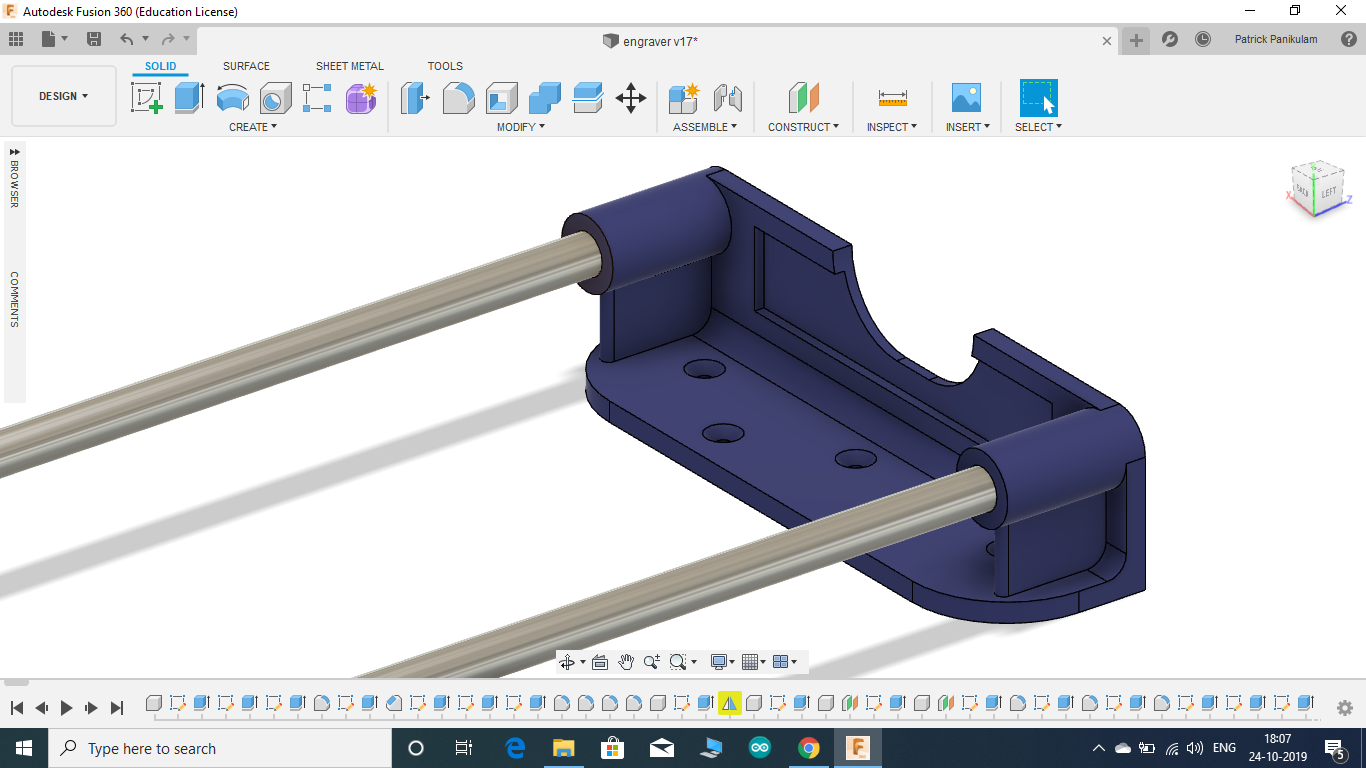Play the timeline history
The height and width of the screenshot is (768, 1366).
(66, 707)
